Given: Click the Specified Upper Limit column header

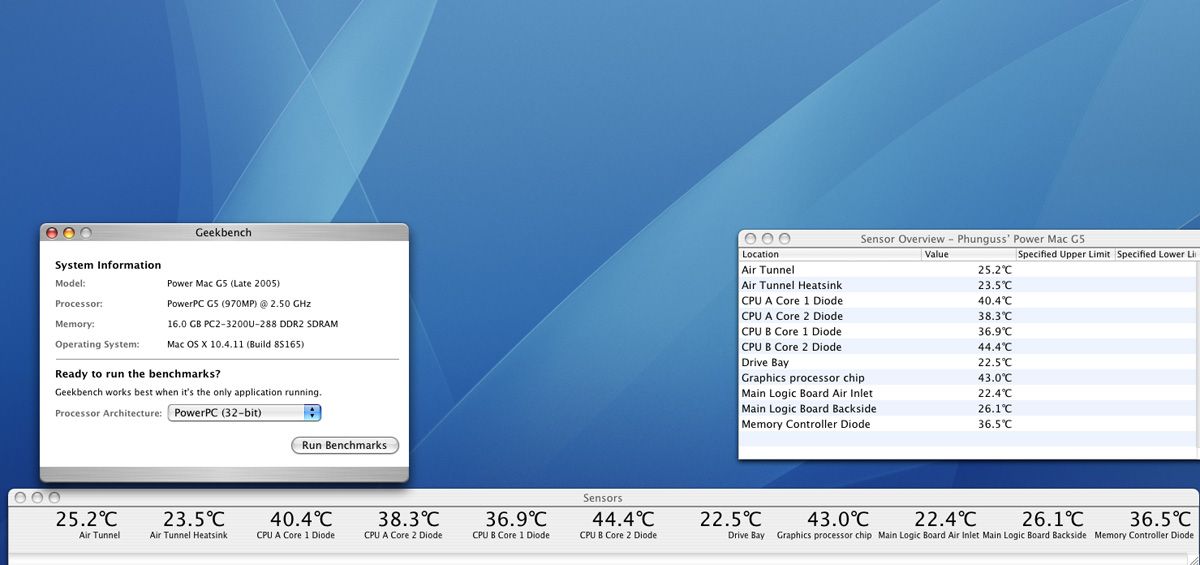Looking at the screenshot, I should [1064, 254].
